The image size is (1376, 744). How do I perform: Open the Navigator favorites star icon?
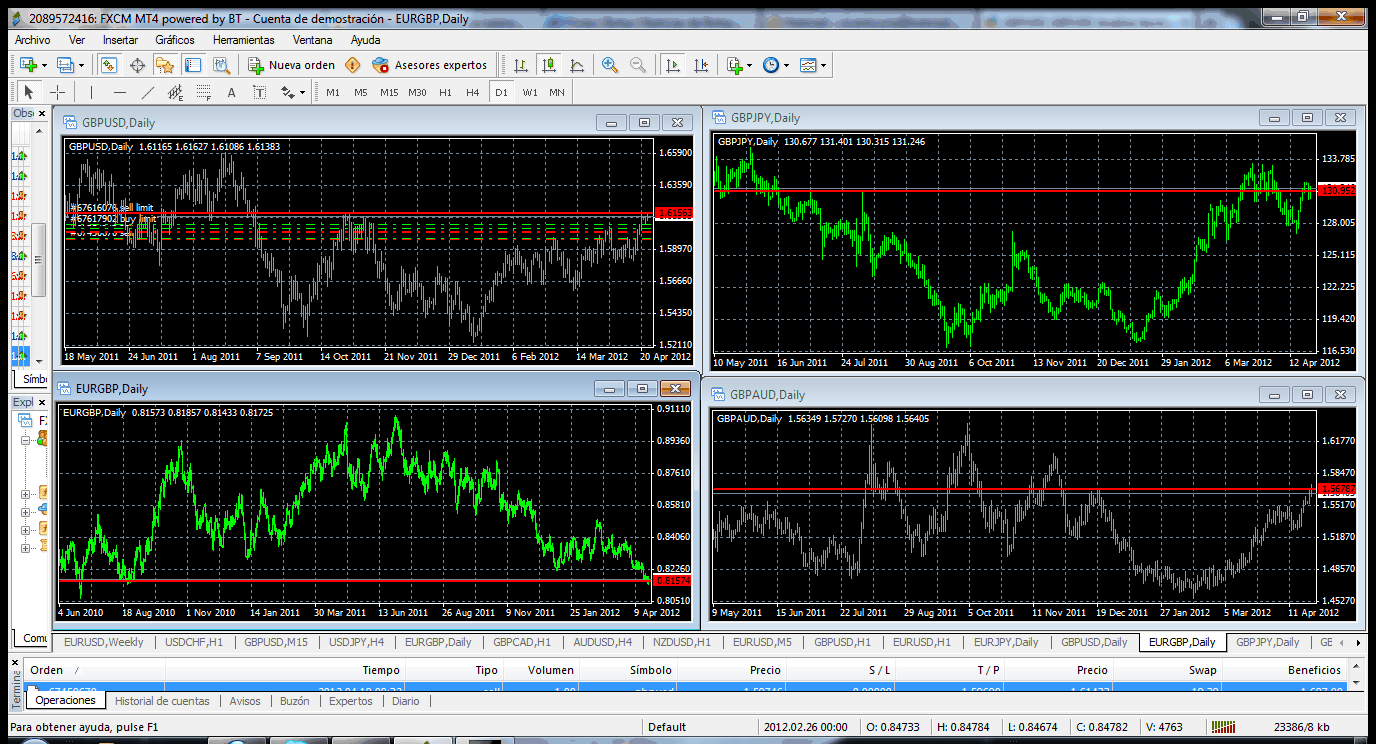coord(165,65)
